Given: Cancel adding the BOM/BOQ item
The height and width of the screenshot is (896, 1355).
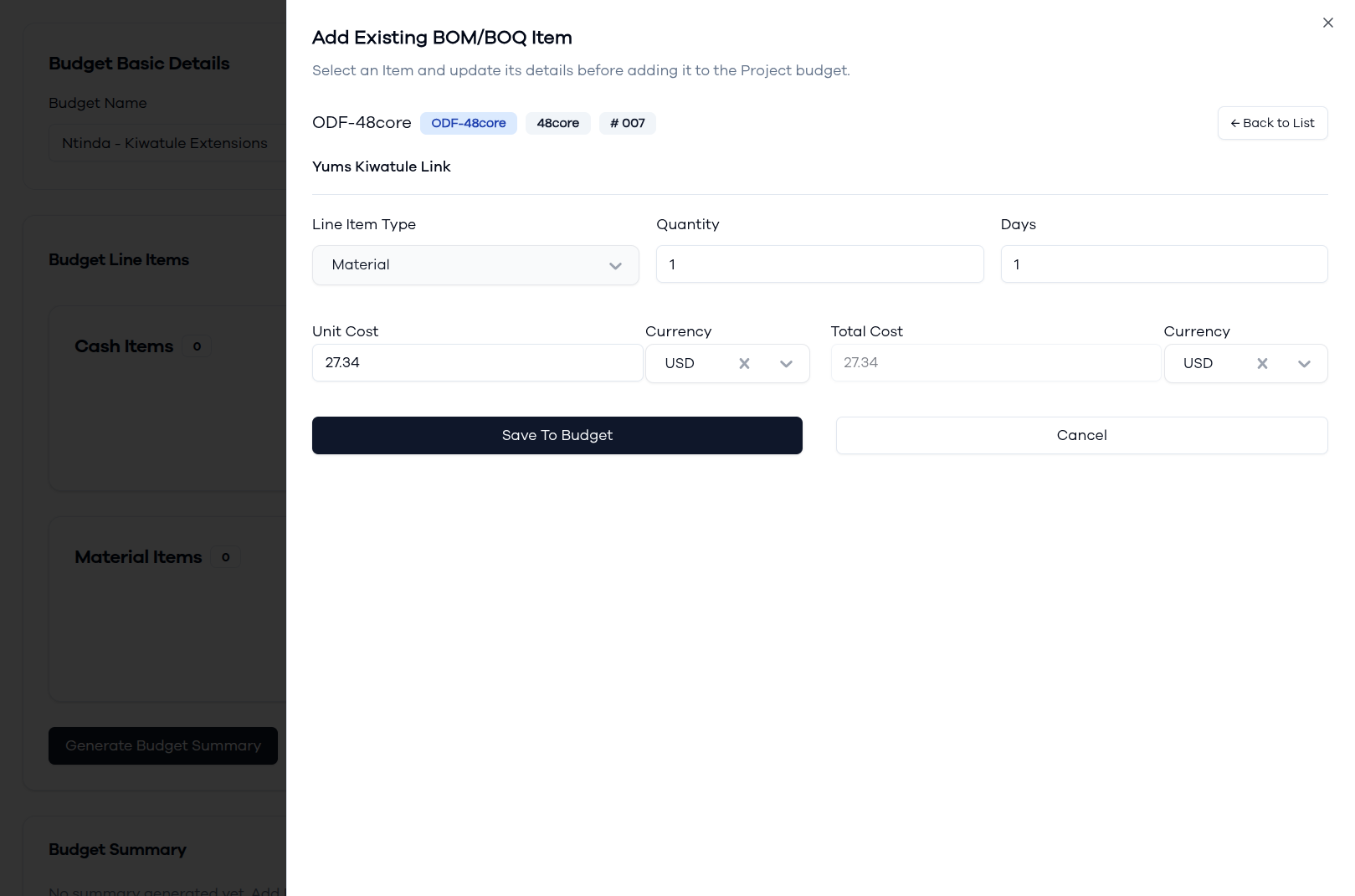Looking at the screenshot, I should (1081, 435).
